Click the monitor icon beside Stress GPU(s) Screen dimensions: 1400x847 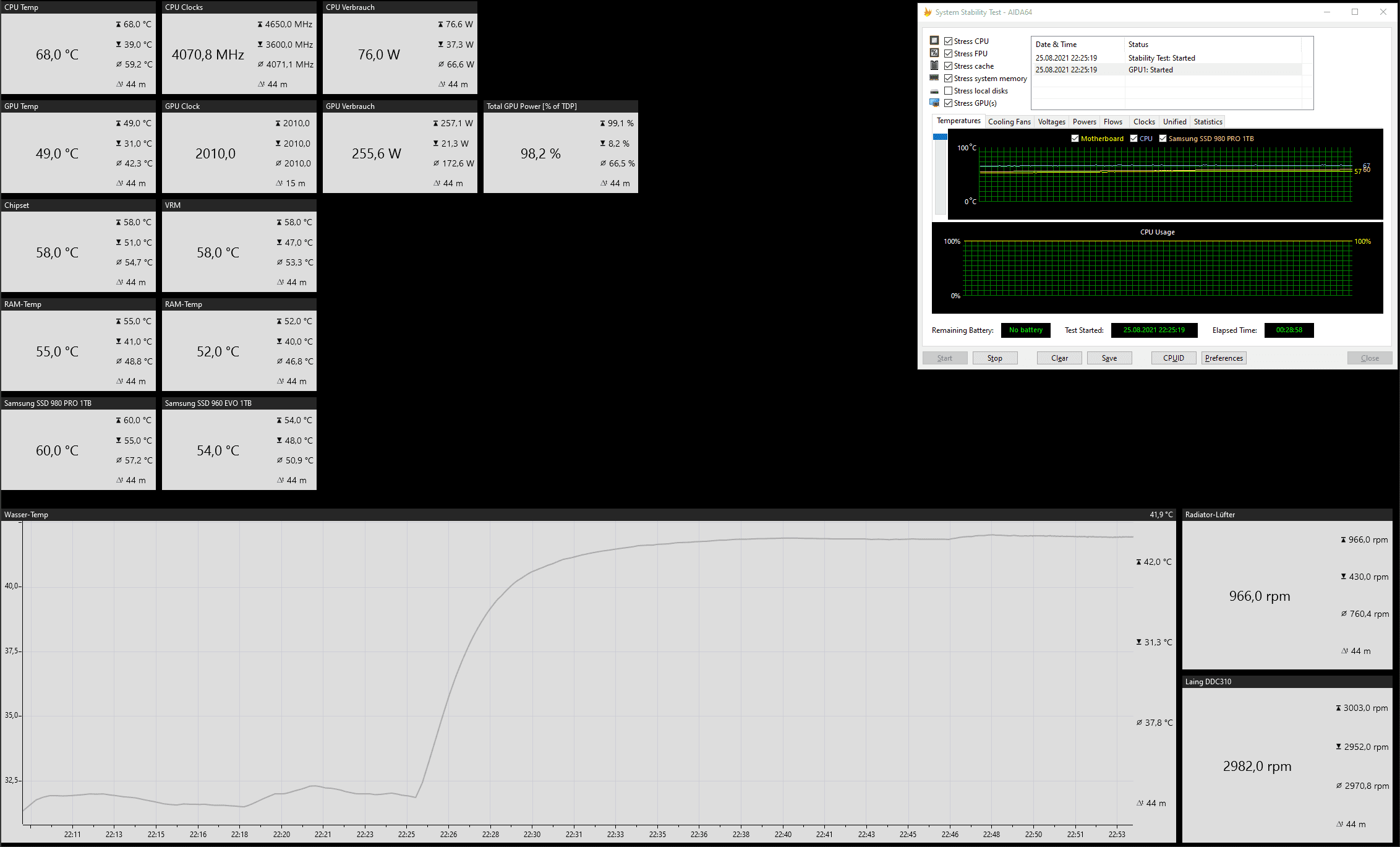click(934, 103)
